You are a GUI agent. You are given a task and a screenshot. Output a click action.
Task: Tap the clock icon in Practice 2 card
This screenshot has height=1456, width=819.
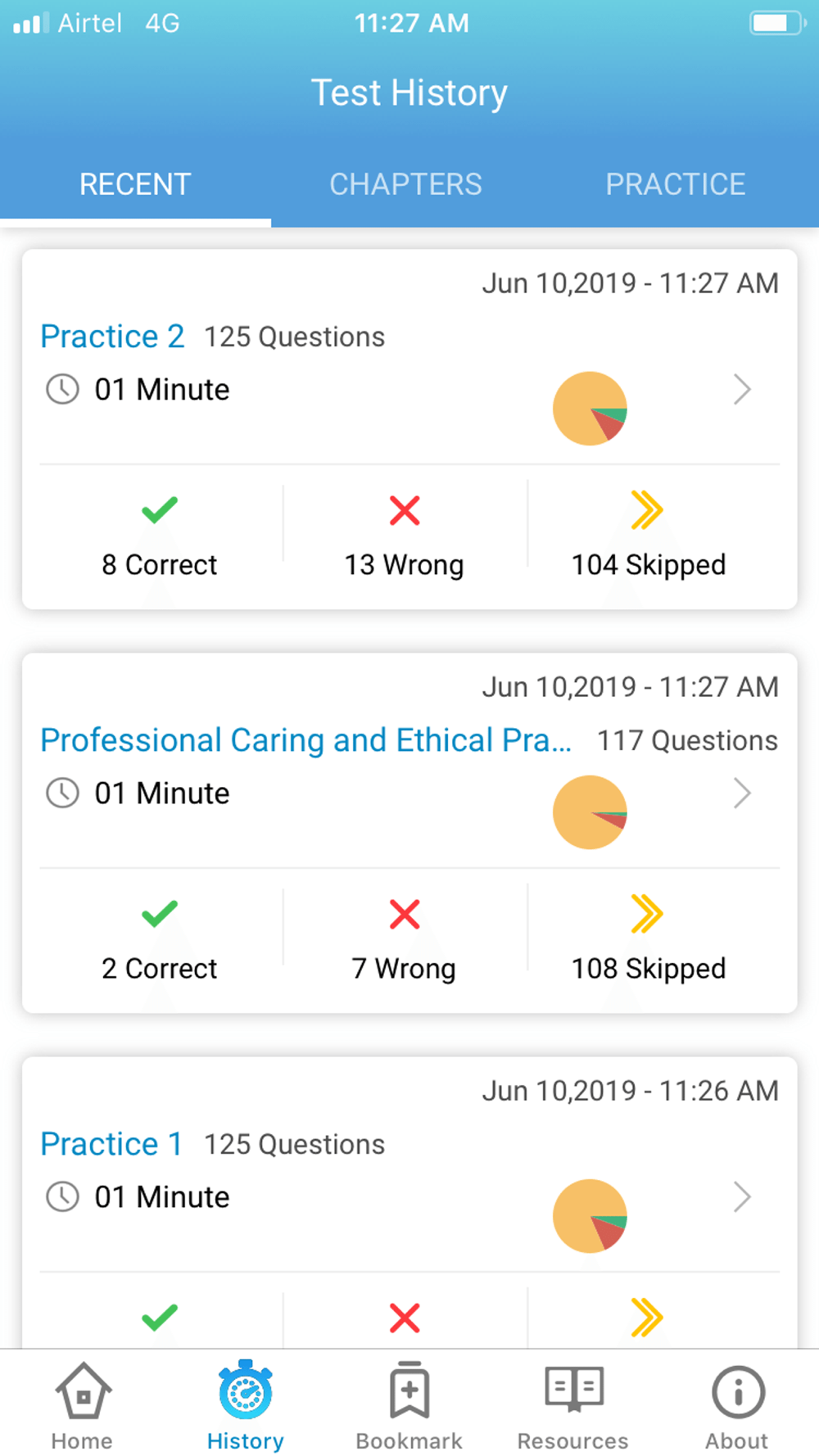click(x=62, y=389)
